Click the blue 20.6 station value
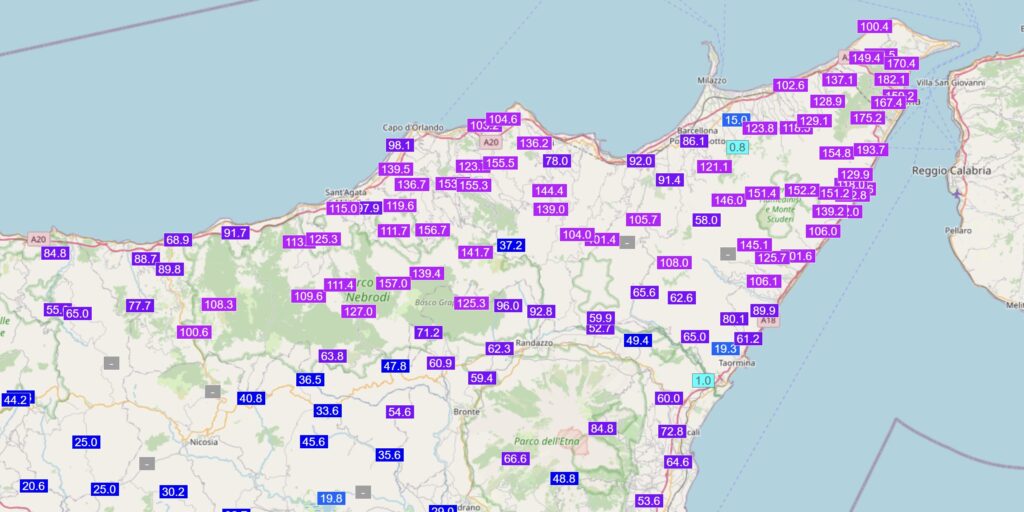The height and width of the screenshot is (512, 1024). click(33, 486)
